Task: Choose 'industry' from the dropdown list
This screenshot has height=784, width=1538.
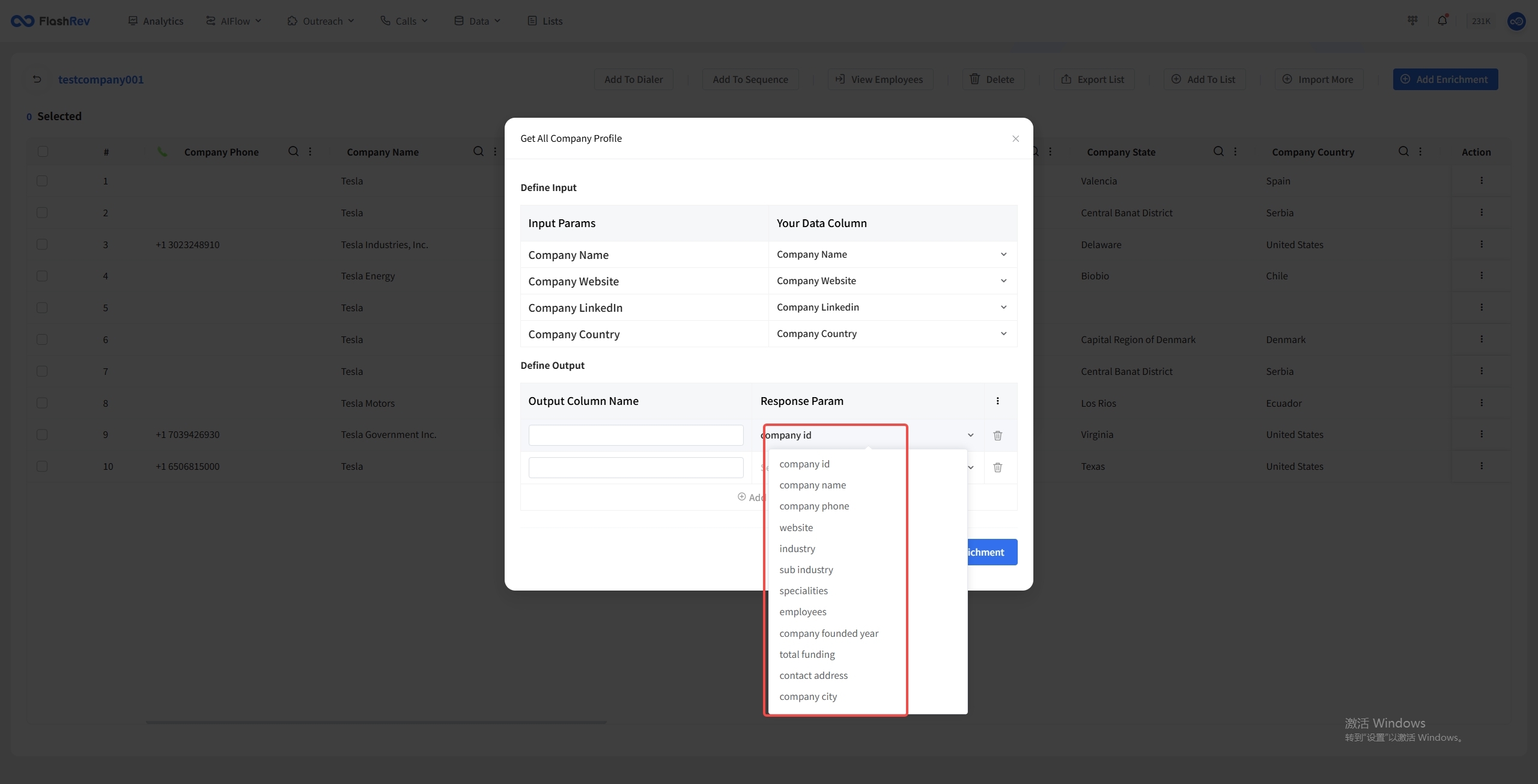Action: (x=797, y=549)
